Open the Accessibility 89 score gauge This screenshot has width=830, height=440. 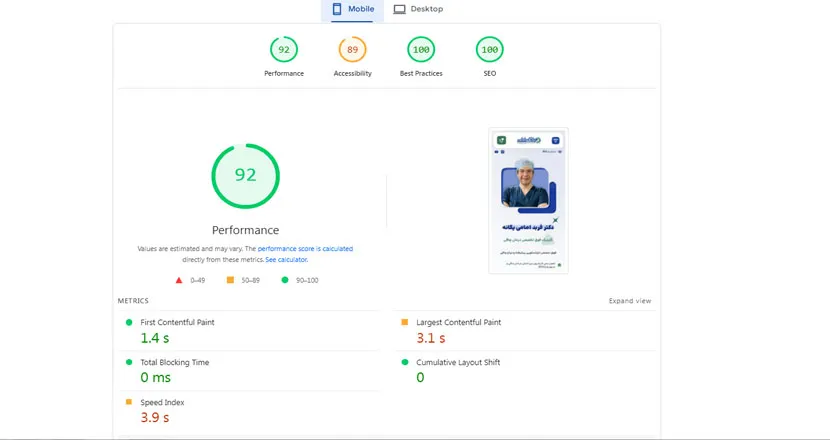pos(352,49)
